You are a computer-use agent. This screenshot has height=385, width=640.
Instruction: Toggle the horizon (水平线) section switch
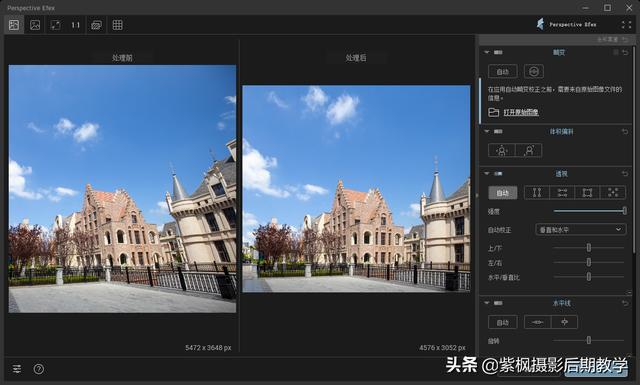pyautogui.click(x=498, y=303)
